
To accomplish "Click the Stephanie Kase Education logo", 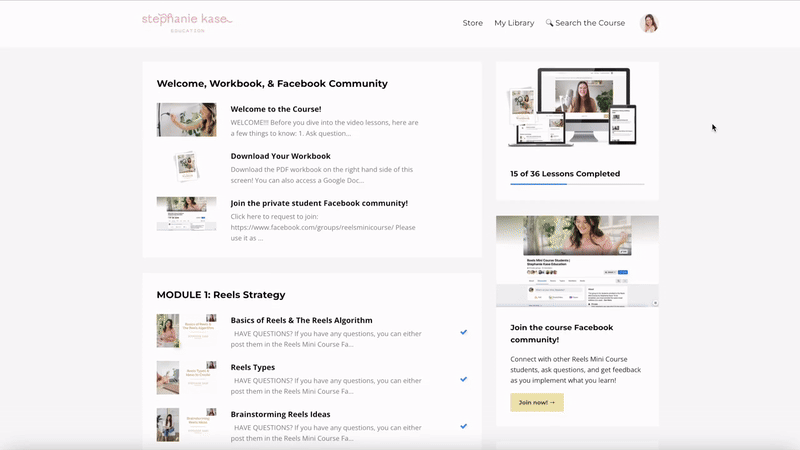I will (x=187, y=22).
